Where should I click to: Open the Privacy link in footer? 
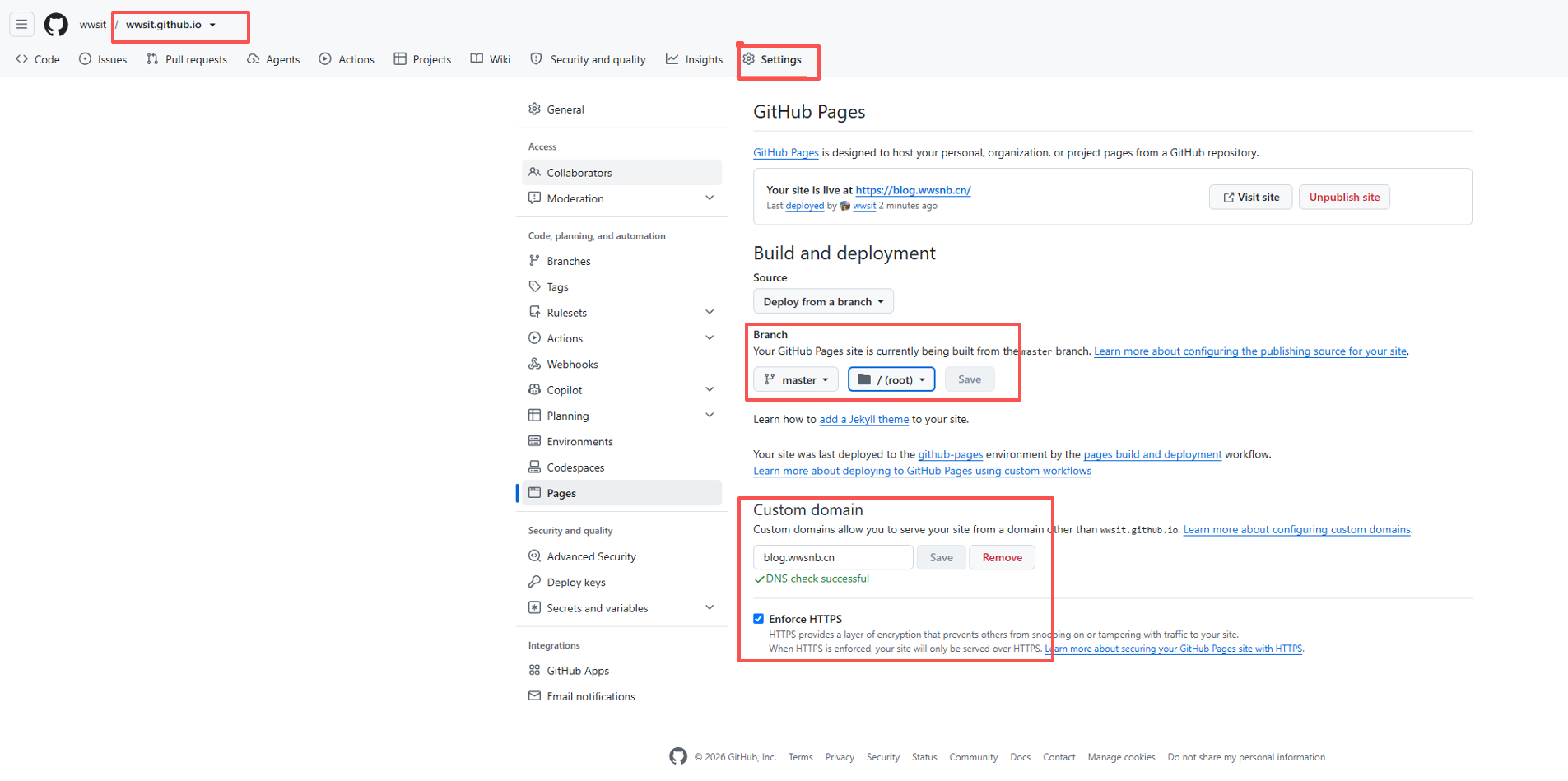840,757
